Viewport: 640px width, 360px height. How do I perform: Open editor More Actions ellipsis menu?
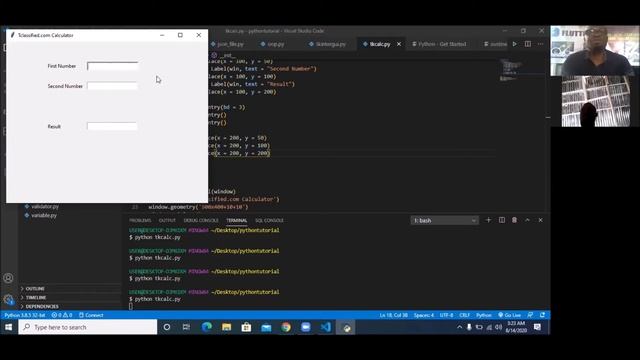point(540,44)
